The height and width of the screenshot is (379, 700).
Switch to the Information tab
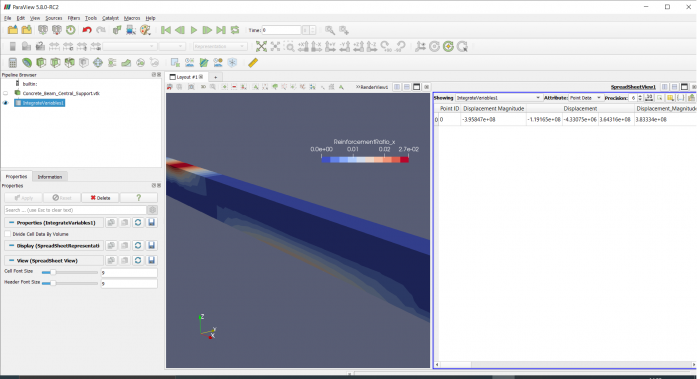point(50,177)
